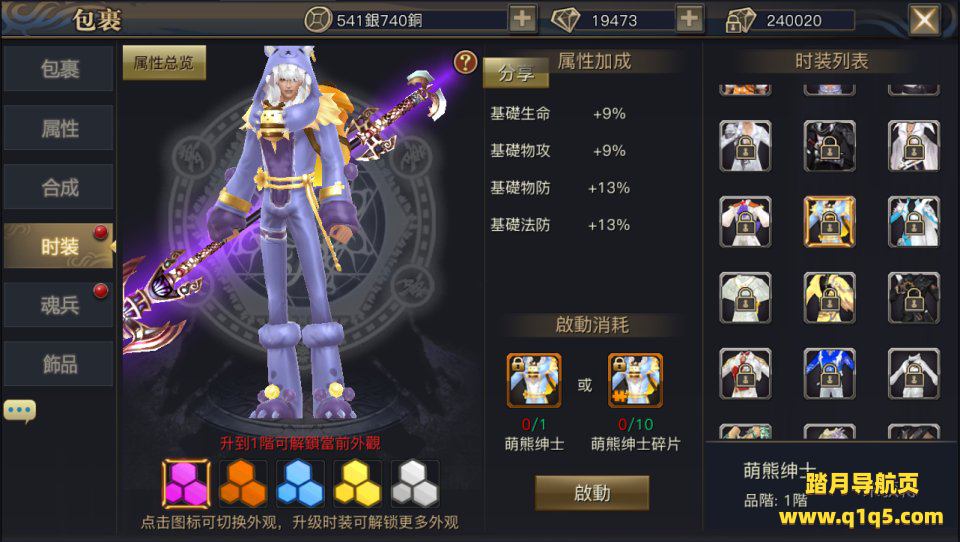Select the blue hexagon appearance
960x542 pixels.
300,484
